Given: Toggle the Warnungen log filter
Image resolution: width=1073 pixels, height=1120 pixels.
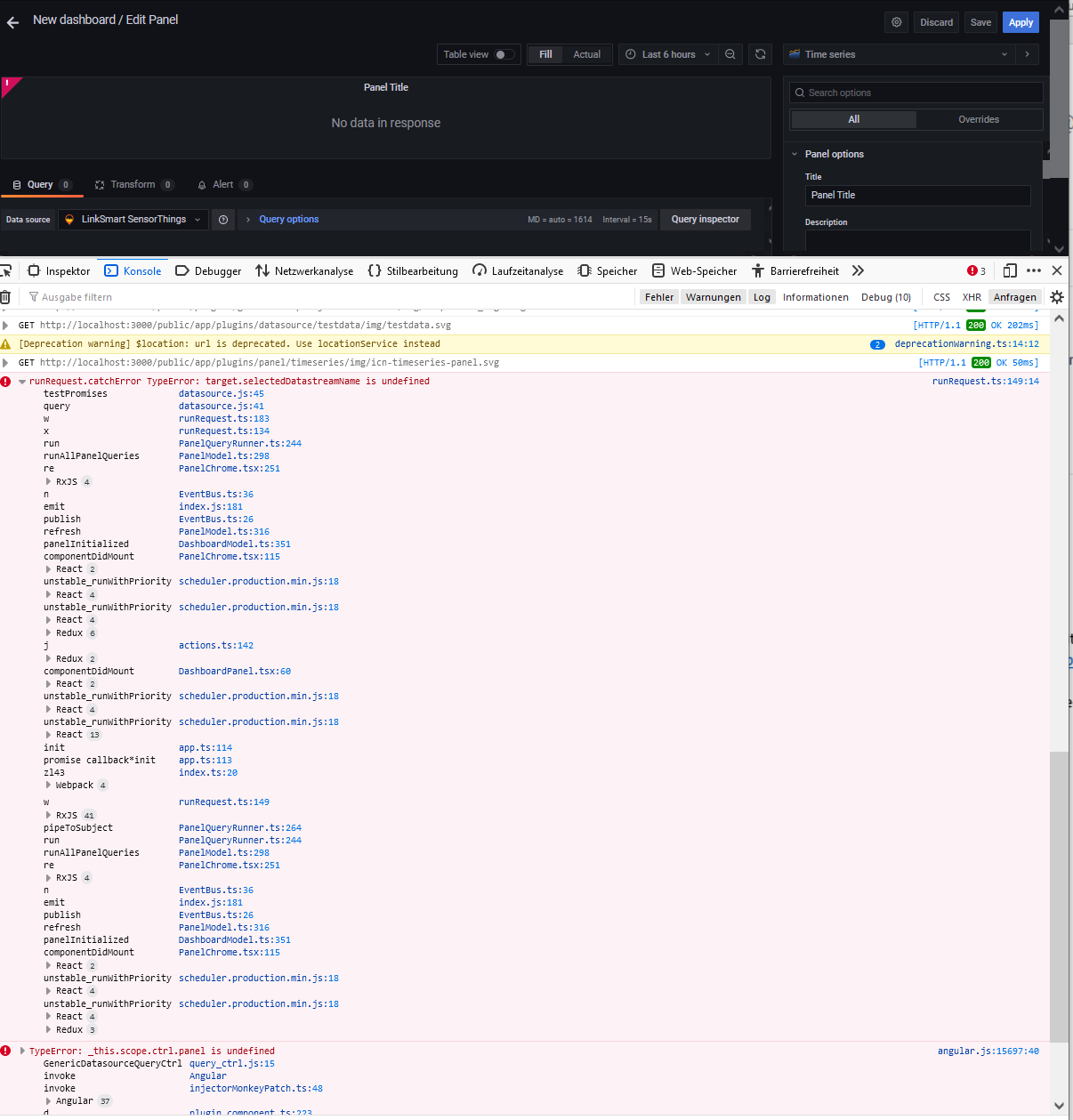Looking at the screenshot, I should (x=713, y=296).
